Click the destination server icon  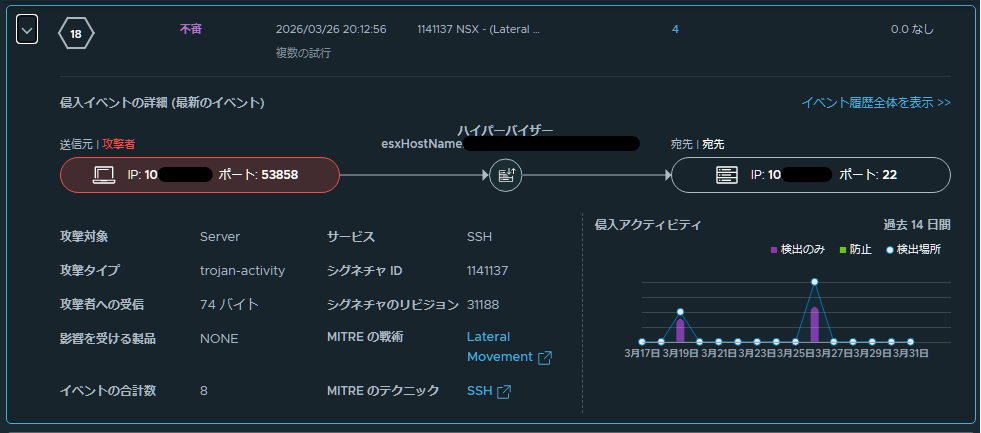pos(727,175)
